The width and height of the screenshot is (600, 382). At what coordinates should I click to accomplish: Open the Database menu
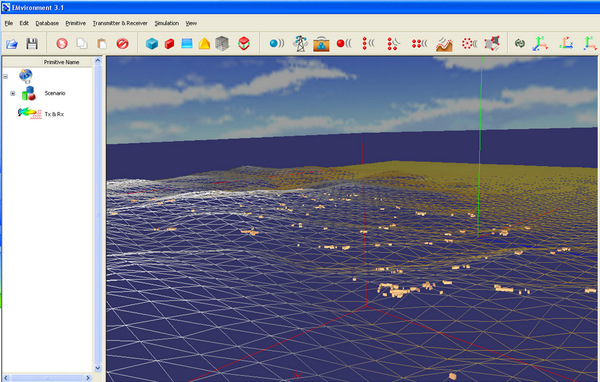47,23
